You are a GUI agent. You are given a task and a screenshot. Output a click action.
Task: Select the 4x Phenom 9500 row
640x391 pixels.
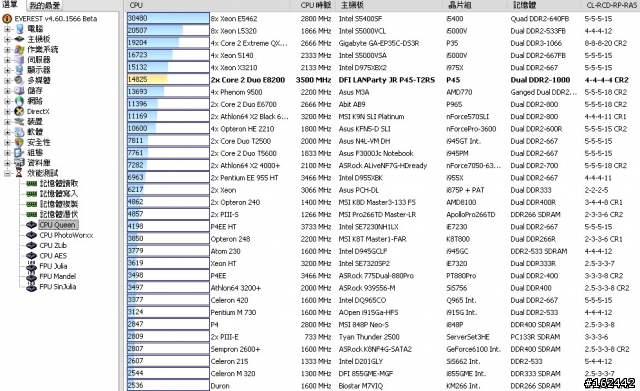pyautogui.click(x=383, y=92)
